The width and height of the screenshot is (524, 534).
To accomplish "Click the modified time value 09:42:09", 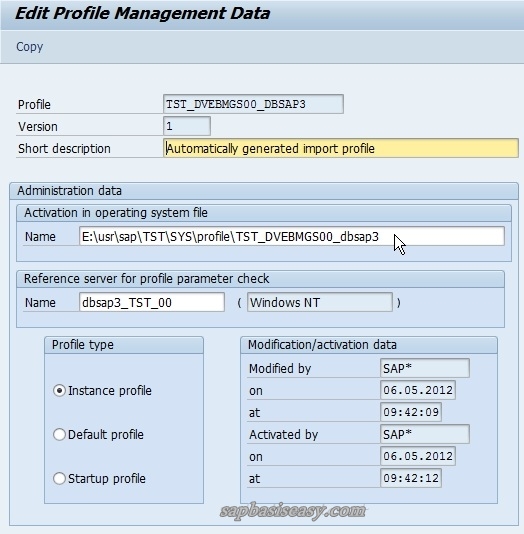I will (411, 412).
